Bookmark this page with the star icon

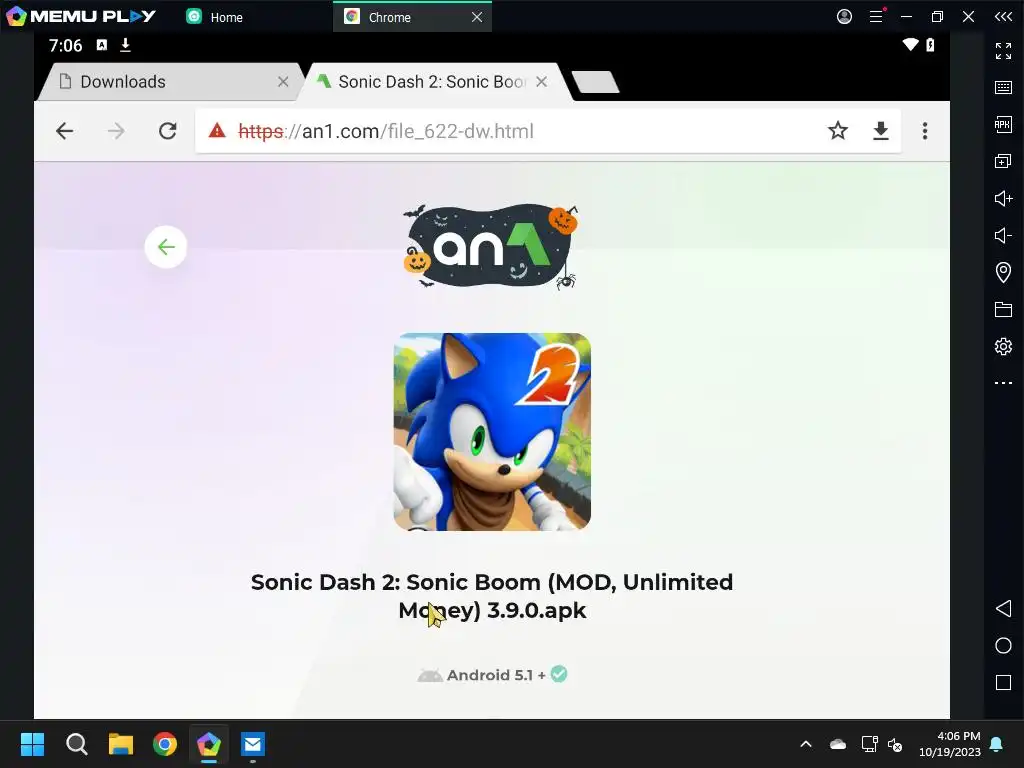838,131
